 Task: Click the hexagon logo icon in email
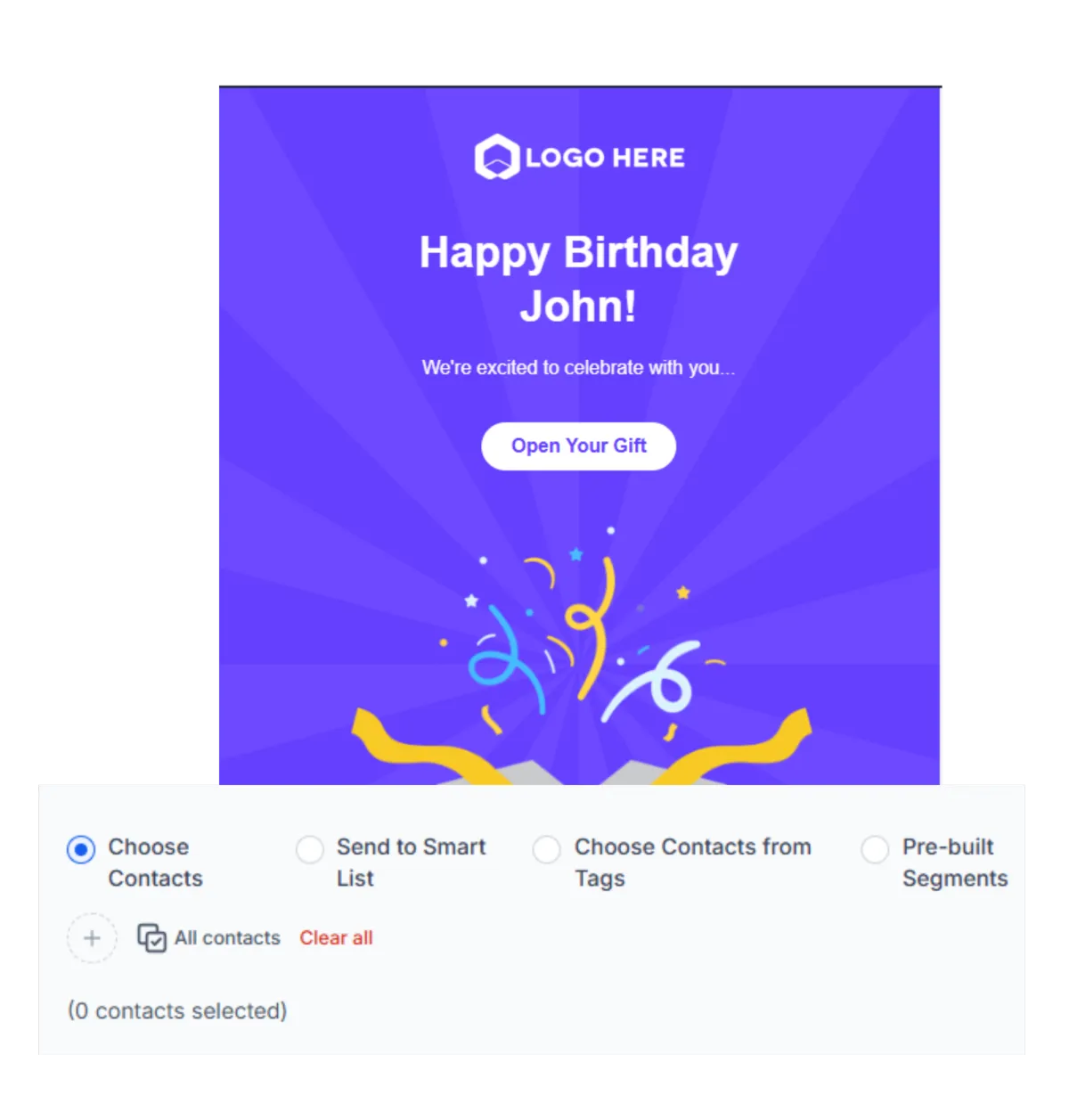point(497,157)
